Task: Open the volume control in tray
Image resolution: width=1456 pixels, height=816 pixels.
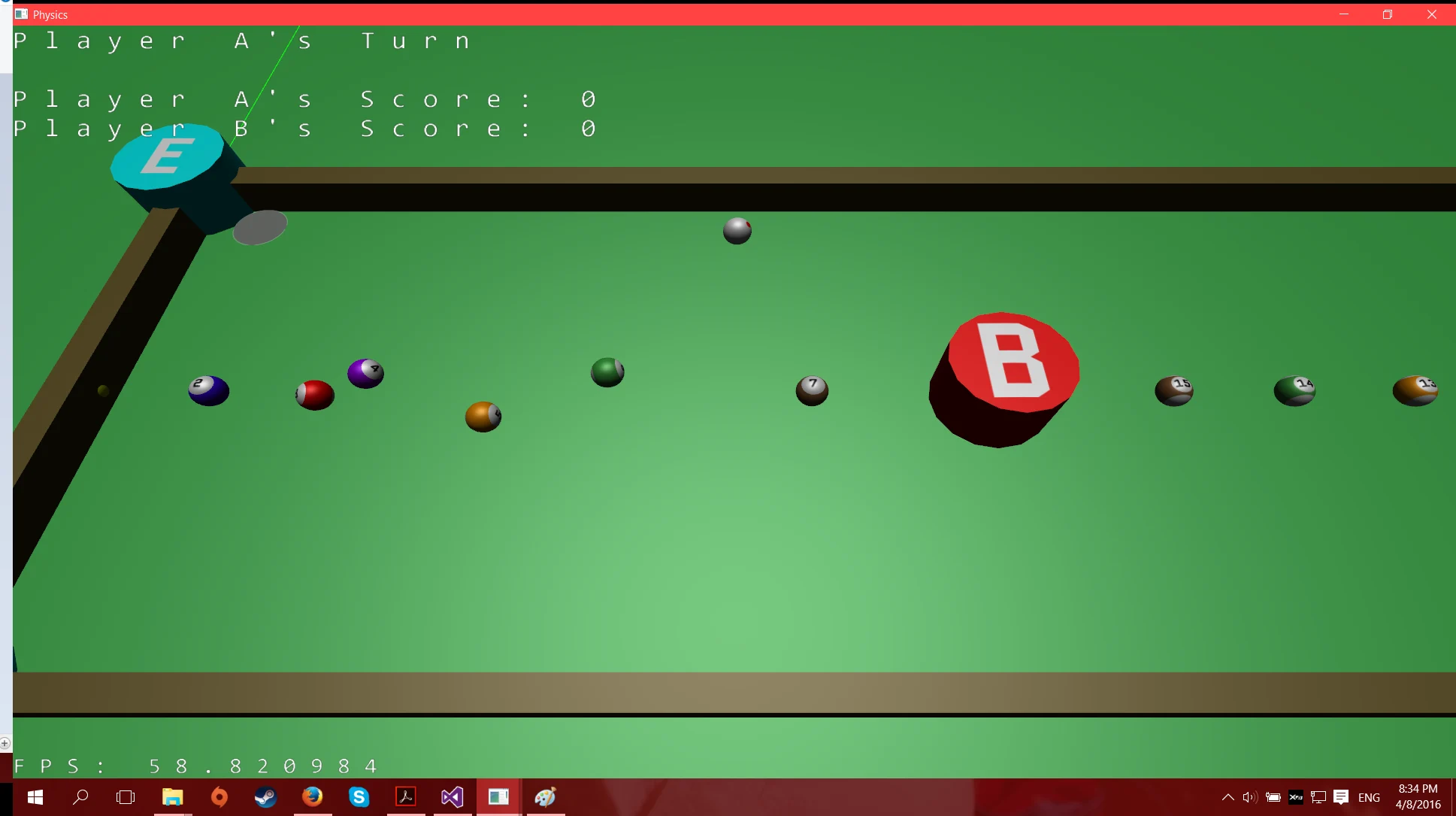Action: point(1250,797)
